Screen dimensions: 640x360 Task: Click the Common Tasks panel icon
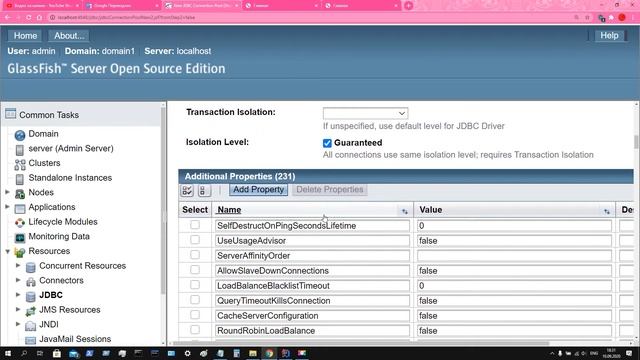coord(11,114)
